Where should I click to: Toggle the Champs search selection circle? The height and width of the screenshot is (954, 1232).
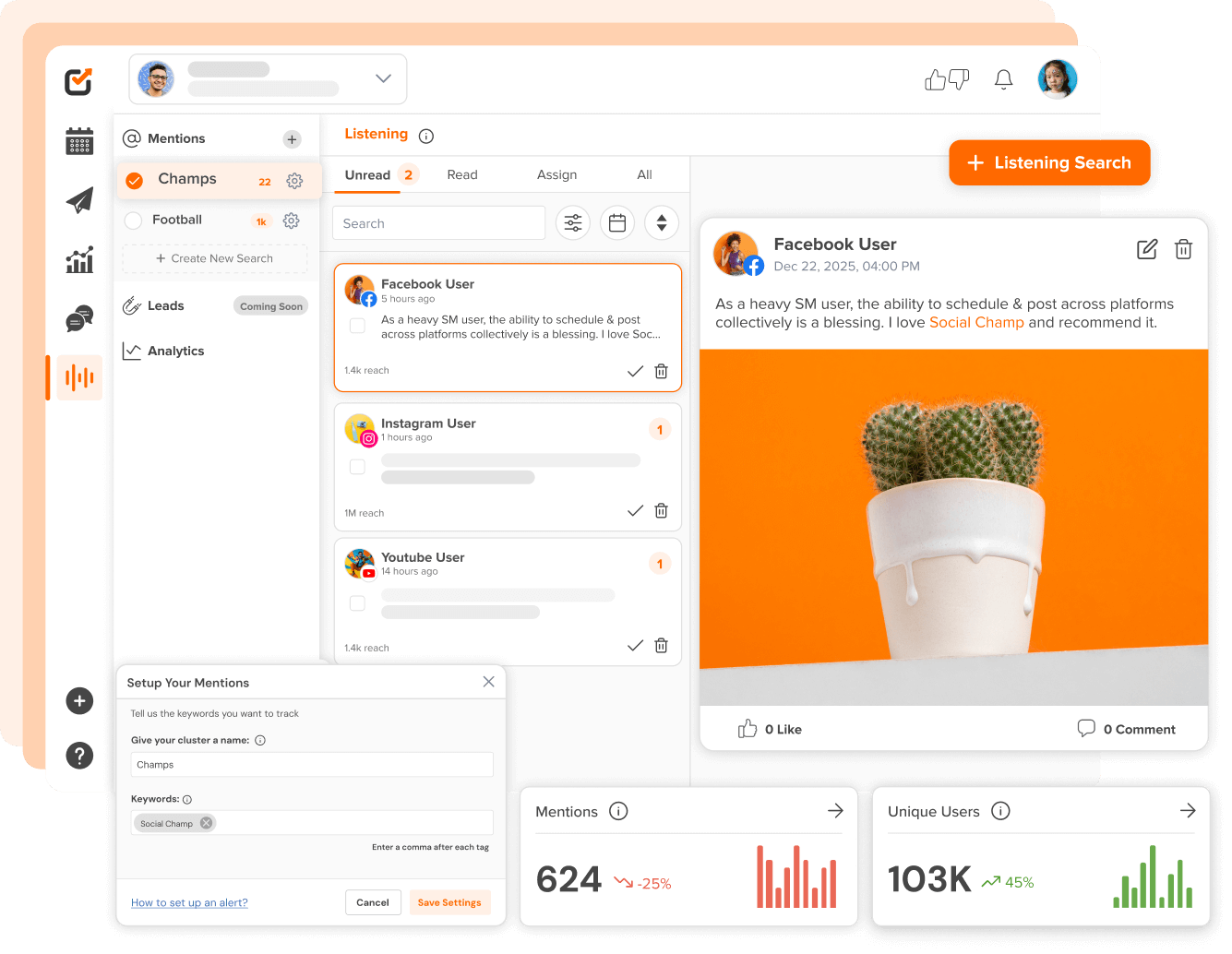click(134, 181)
